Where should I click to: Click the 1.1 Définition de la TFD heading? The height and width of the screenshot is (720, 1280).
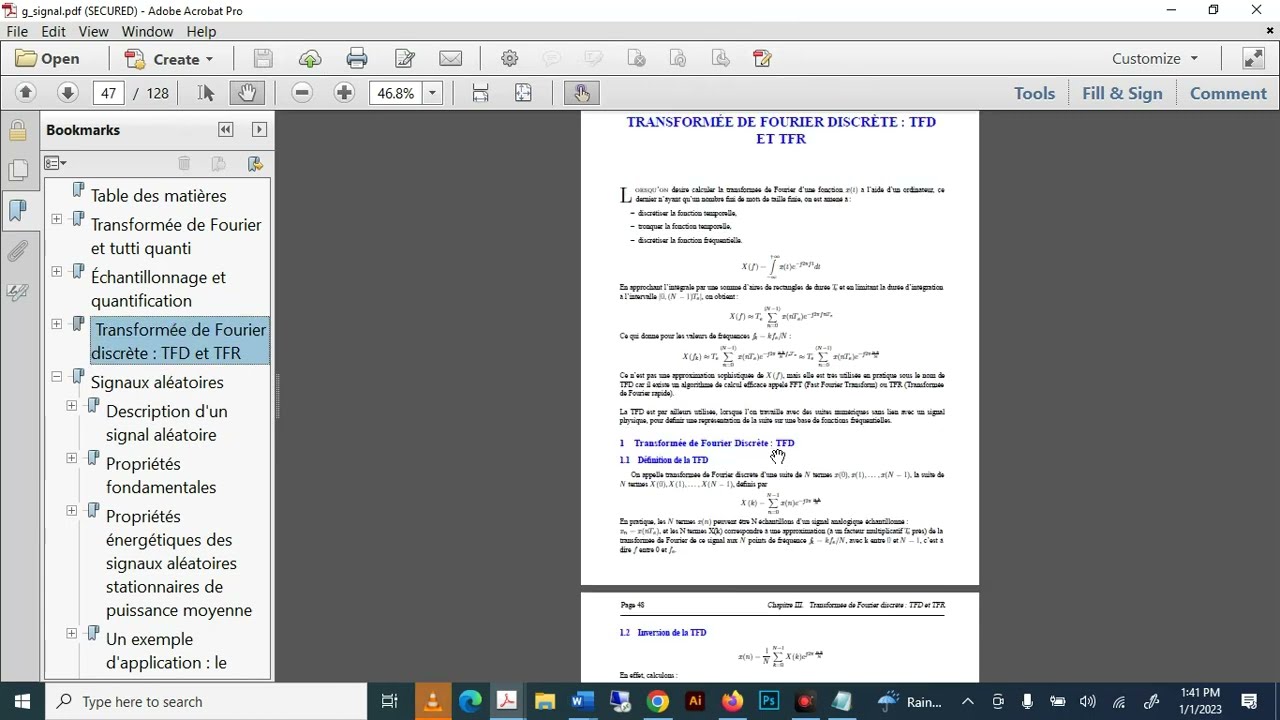click(664, 460)
